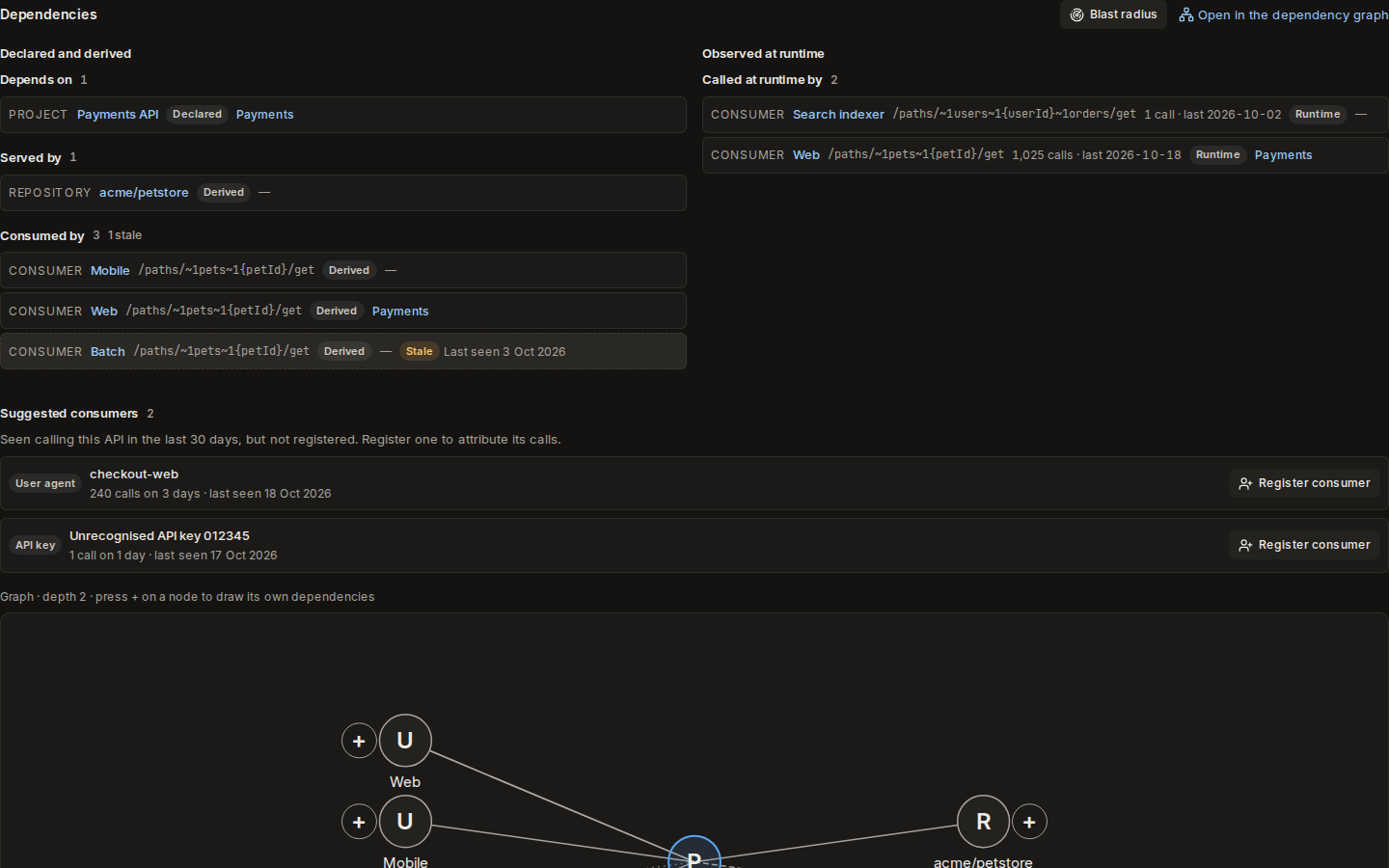Image resolution: width=1389 pixels, height=868 pixels.
Task: Click the checkout-web suggested consumer name
Action: tap(134, 475)
